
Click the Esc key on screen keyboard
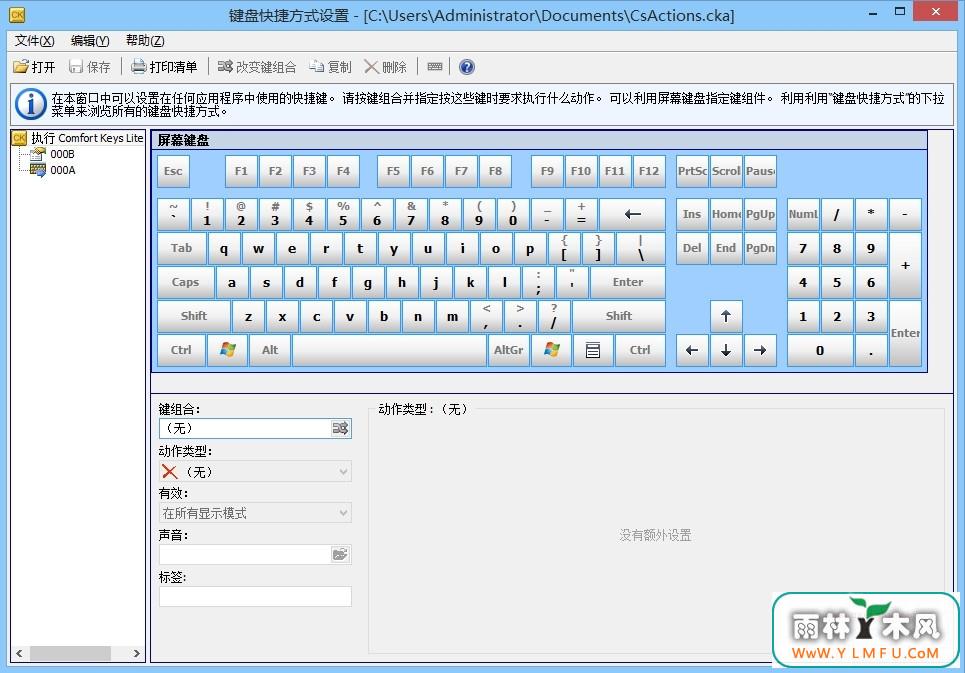(174, 171)
